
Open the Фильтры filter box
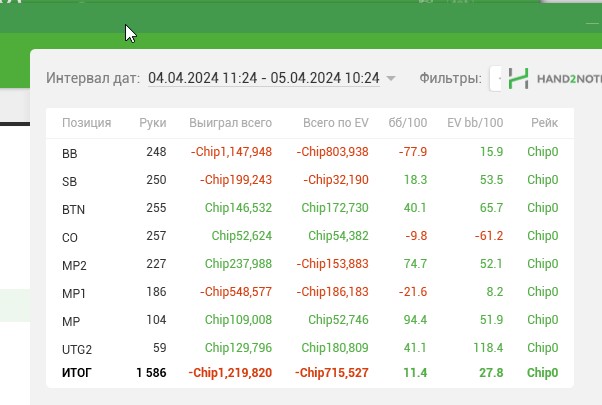495,78
